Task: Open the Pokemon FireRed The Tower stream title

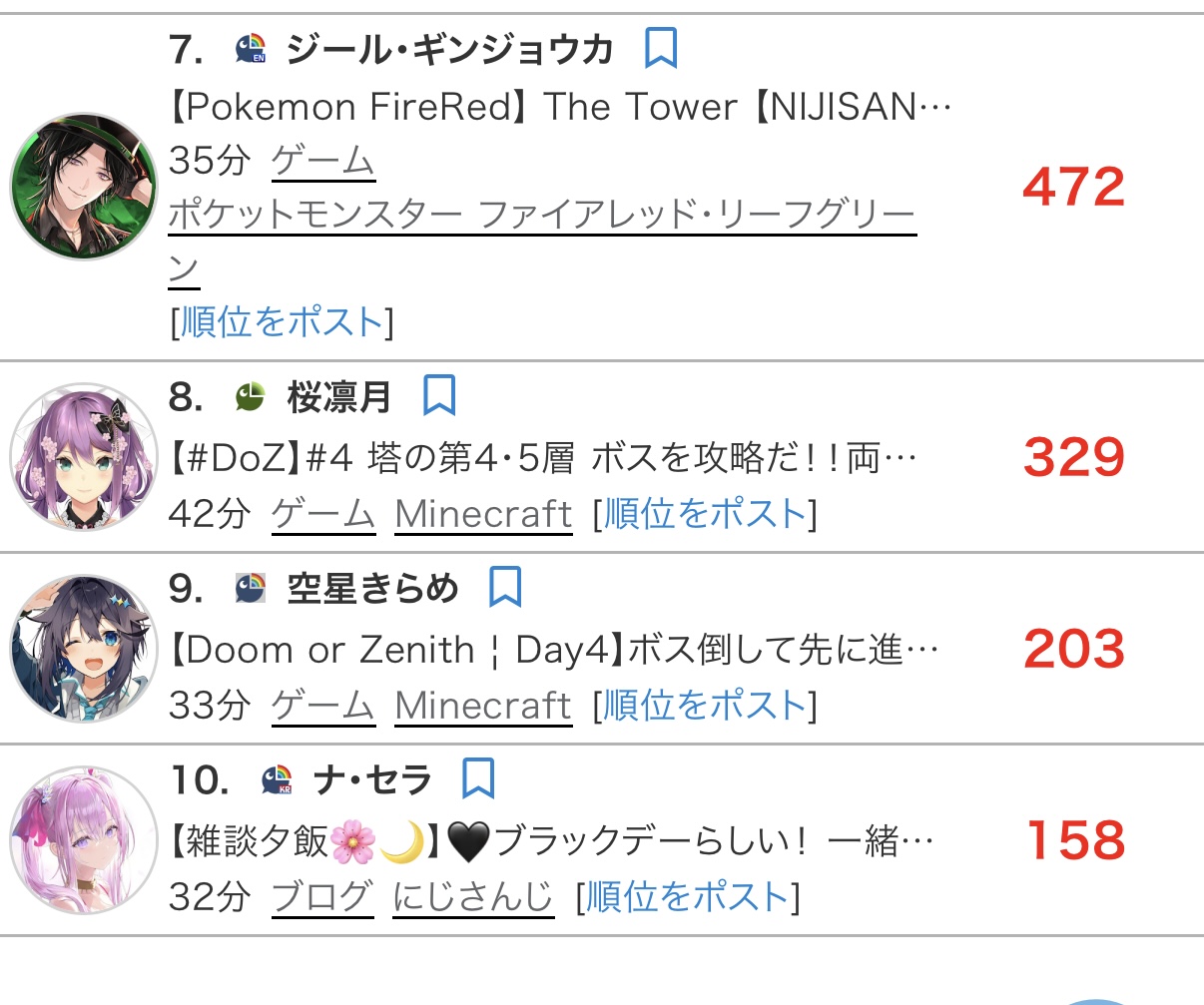Action: (x=559, y=106)
